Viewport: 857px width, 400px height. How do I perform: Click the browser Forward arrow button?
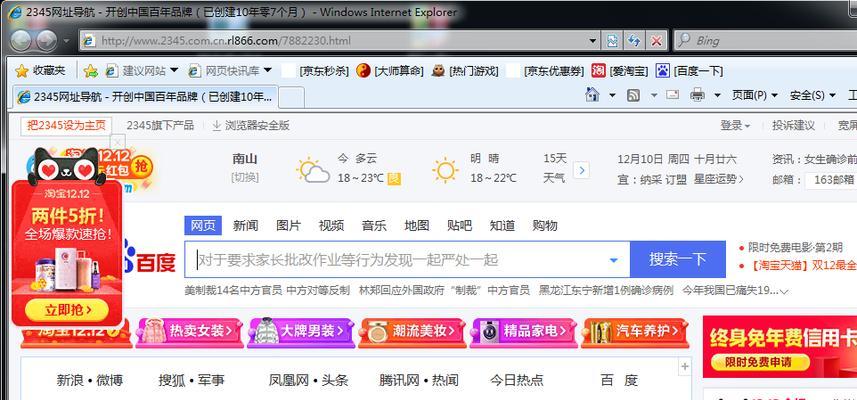(46, 40)
